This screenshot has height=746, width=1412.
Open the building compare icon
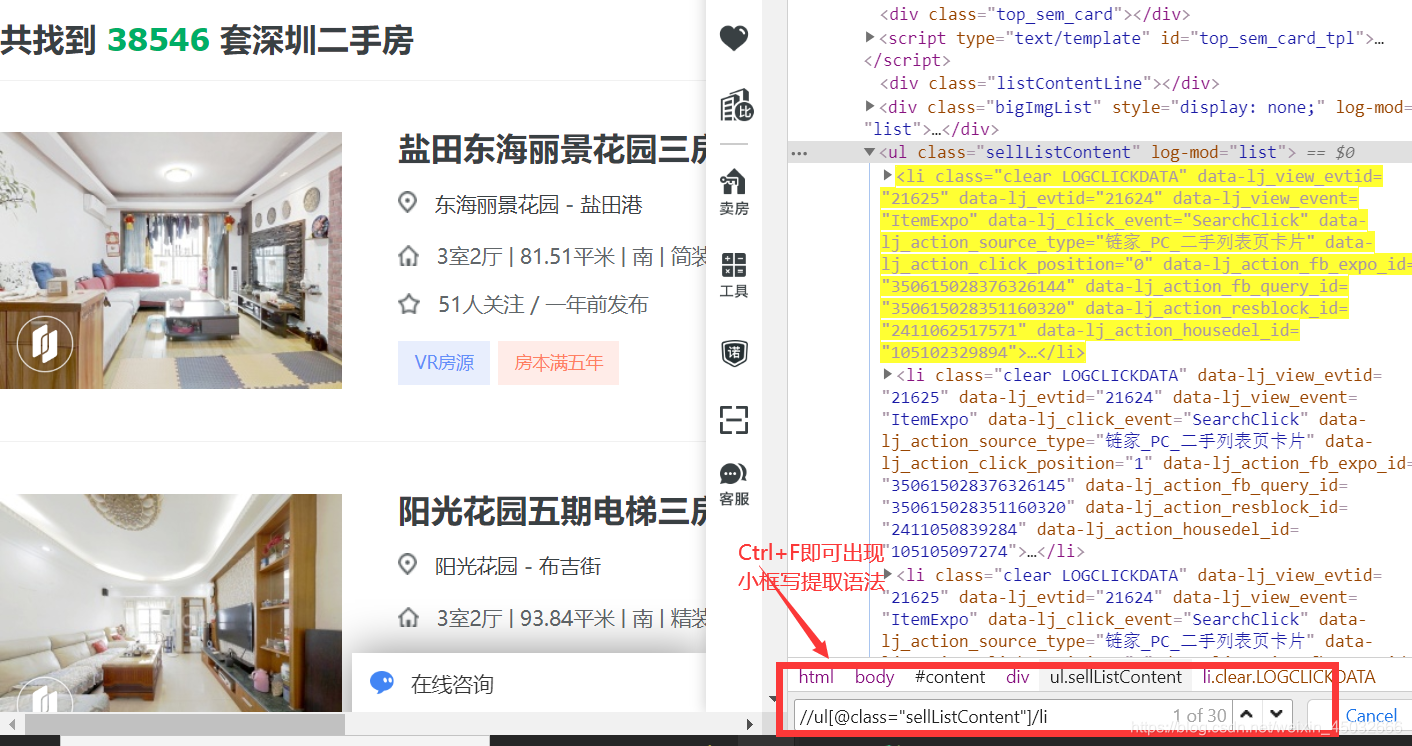[735, 105]
